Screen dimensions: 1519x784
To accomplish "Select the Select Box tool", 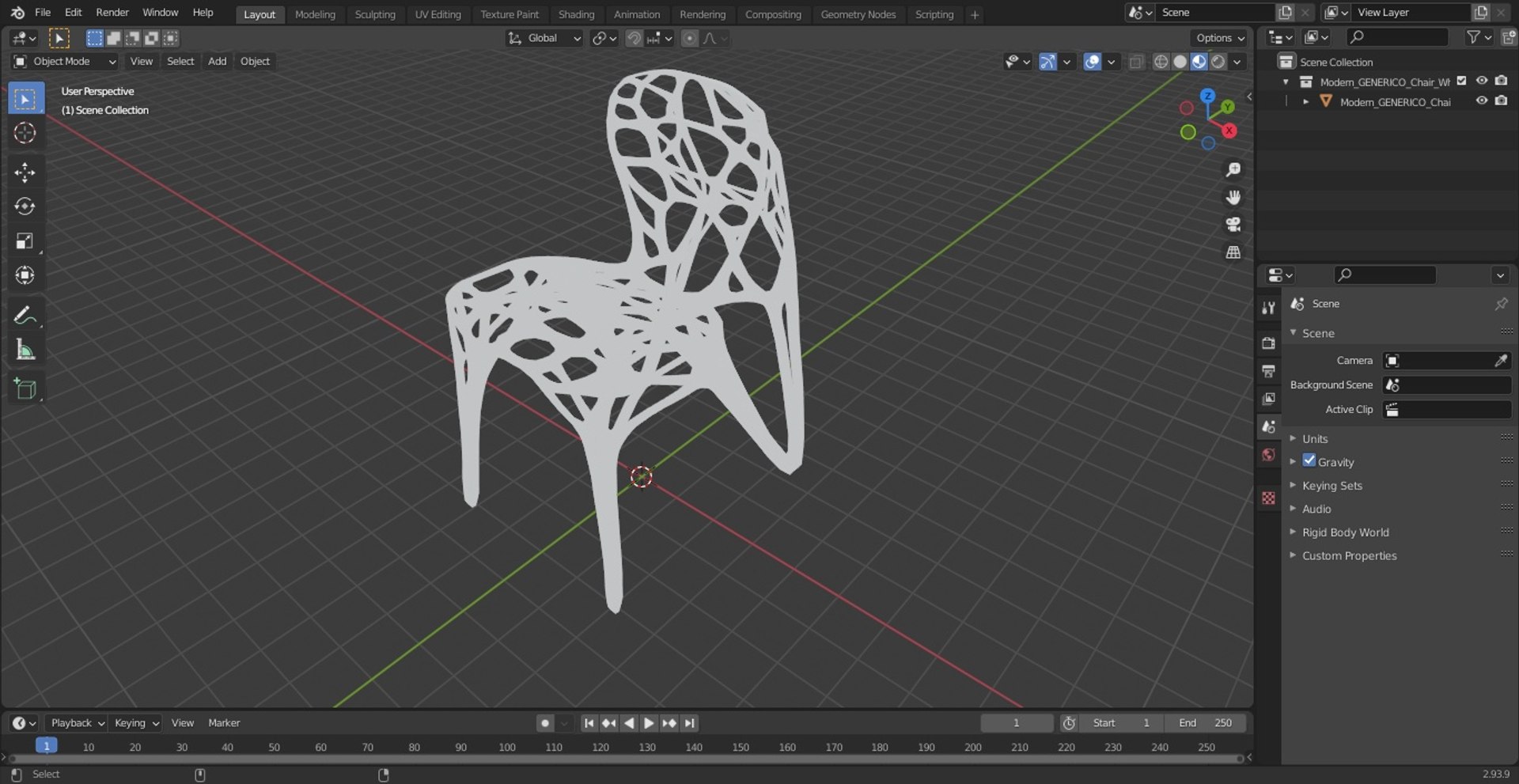I will (25, 99).
